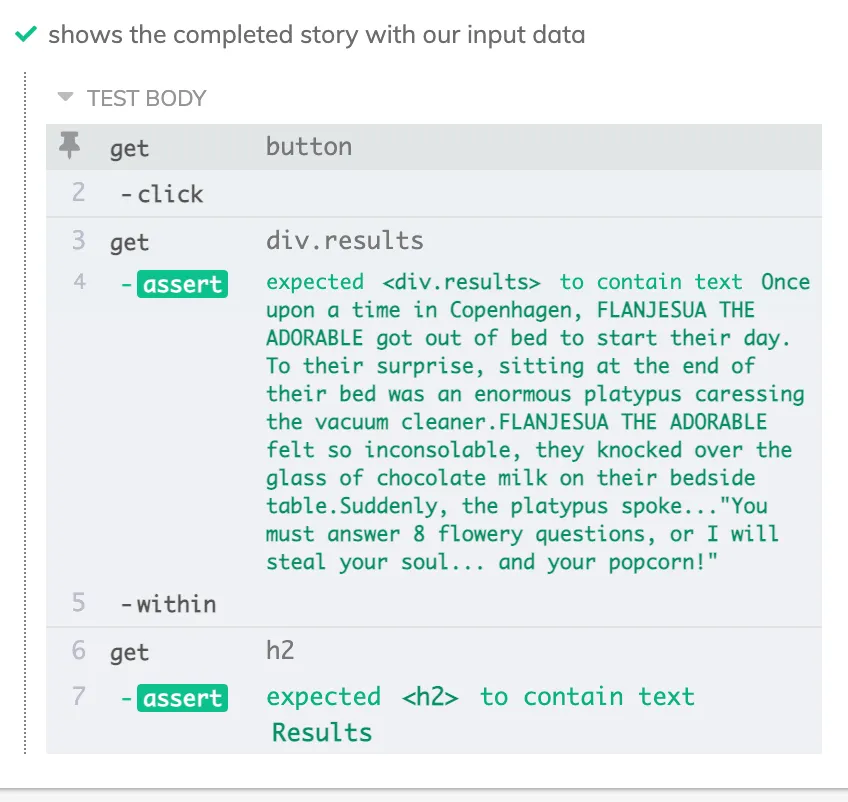Screen dimensions: 848x802
Task: Click the 'Once upon a time' assertion message
Action: (x=538, y=421)
